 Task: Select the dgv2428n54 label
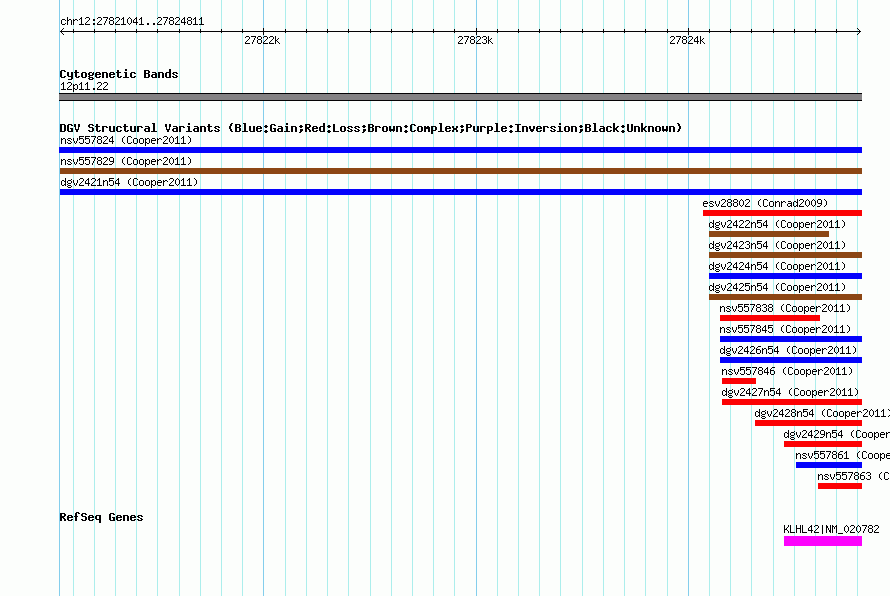(822, 413)
